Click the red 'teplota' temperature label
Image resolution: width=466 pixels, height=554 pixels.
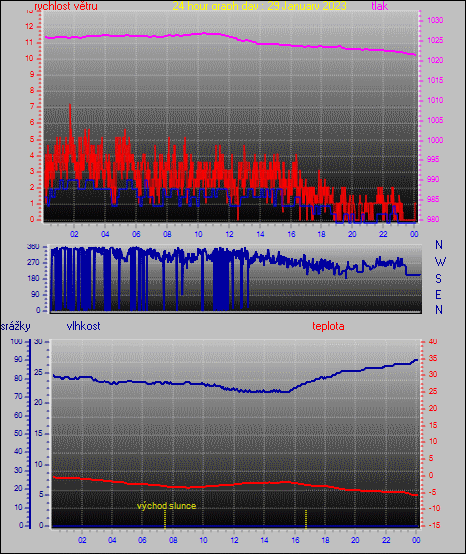(x=328, y=326)
